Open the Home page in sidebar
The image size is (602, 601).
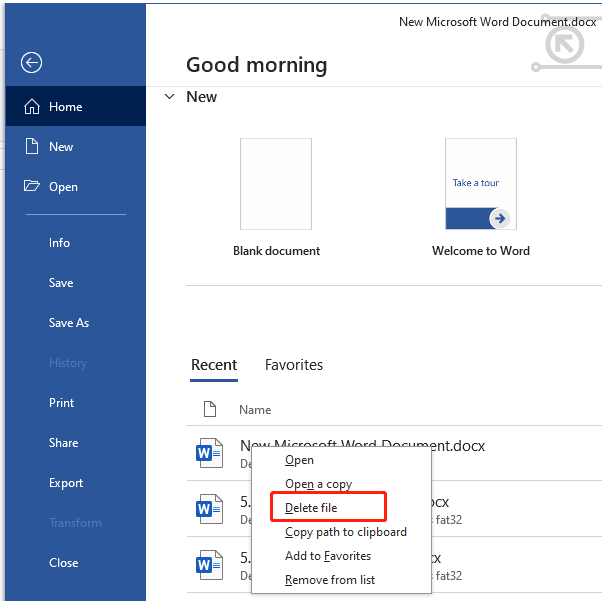[76, 106]
